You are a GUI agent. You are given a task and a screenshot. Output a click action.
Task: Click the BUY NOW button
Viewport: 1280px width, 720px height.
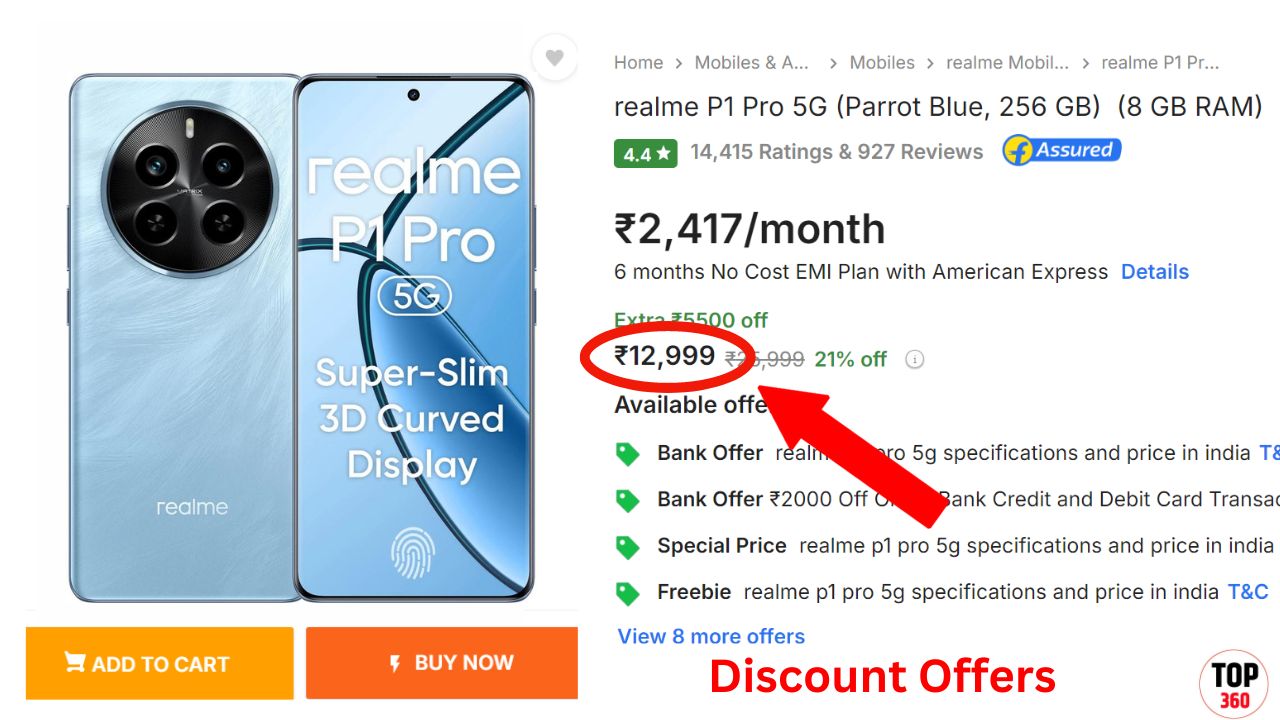pos(442,663)
